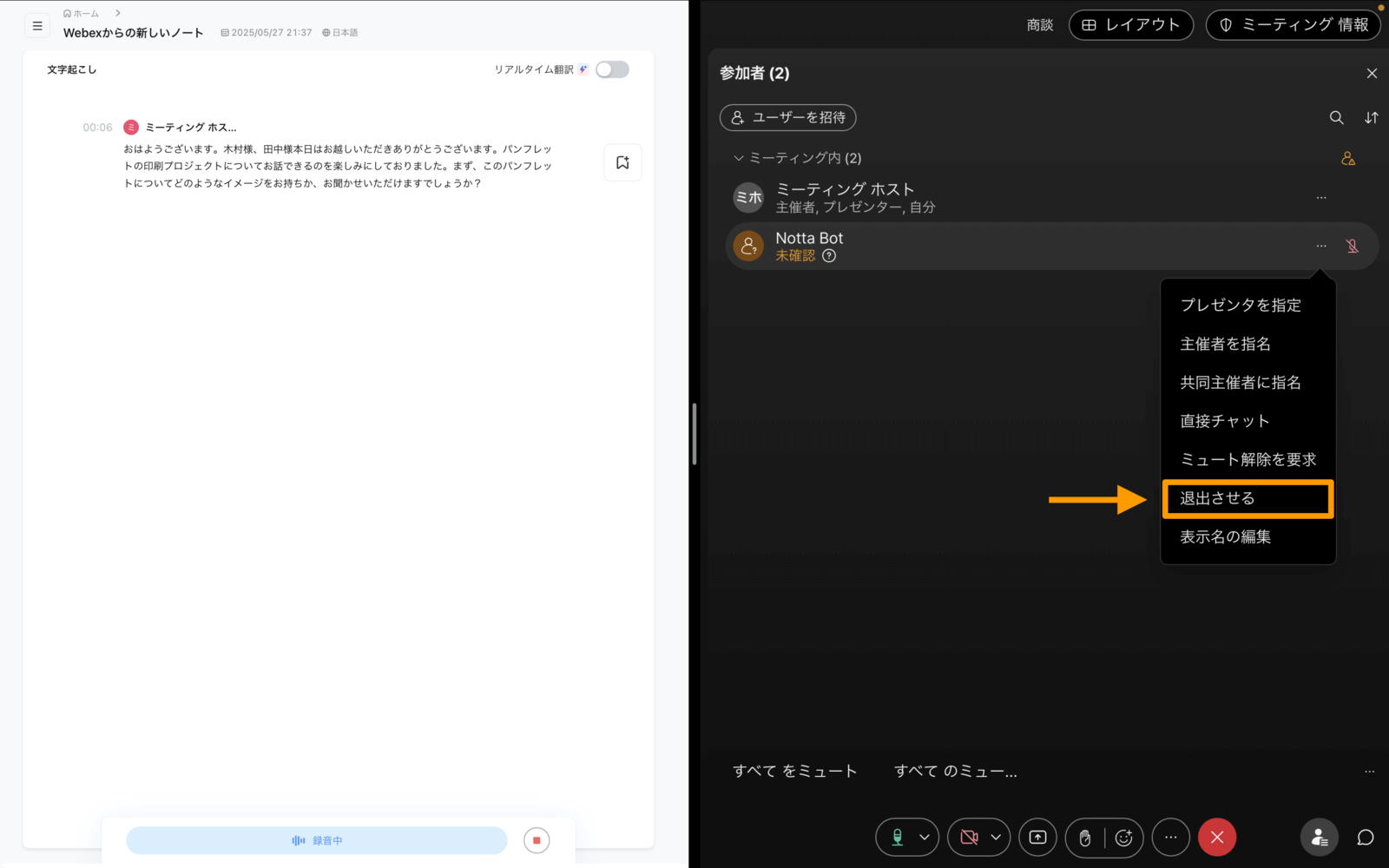Open reactions emoji button
The image size is (1389, 868).
coord(1124,838)
